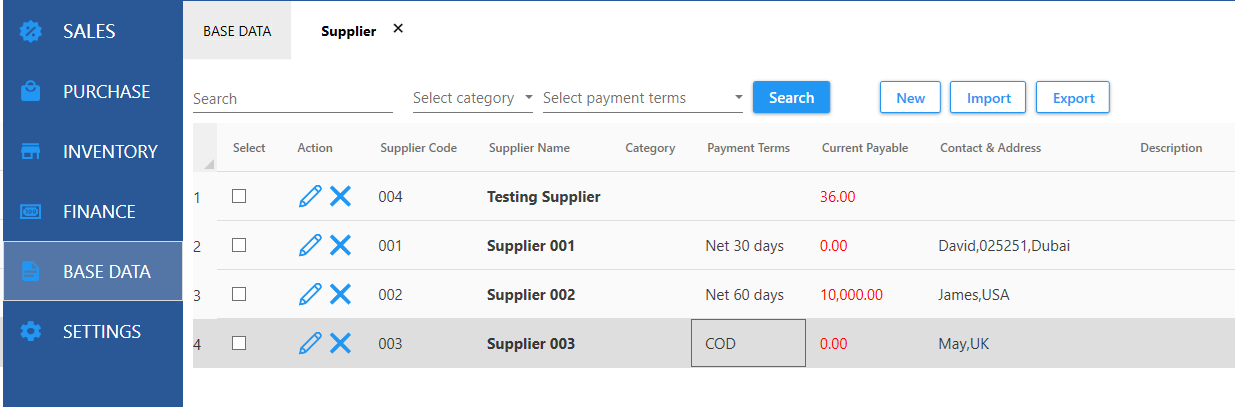Close the Supplier tab
1235x407 pixels.
point(398,29)
